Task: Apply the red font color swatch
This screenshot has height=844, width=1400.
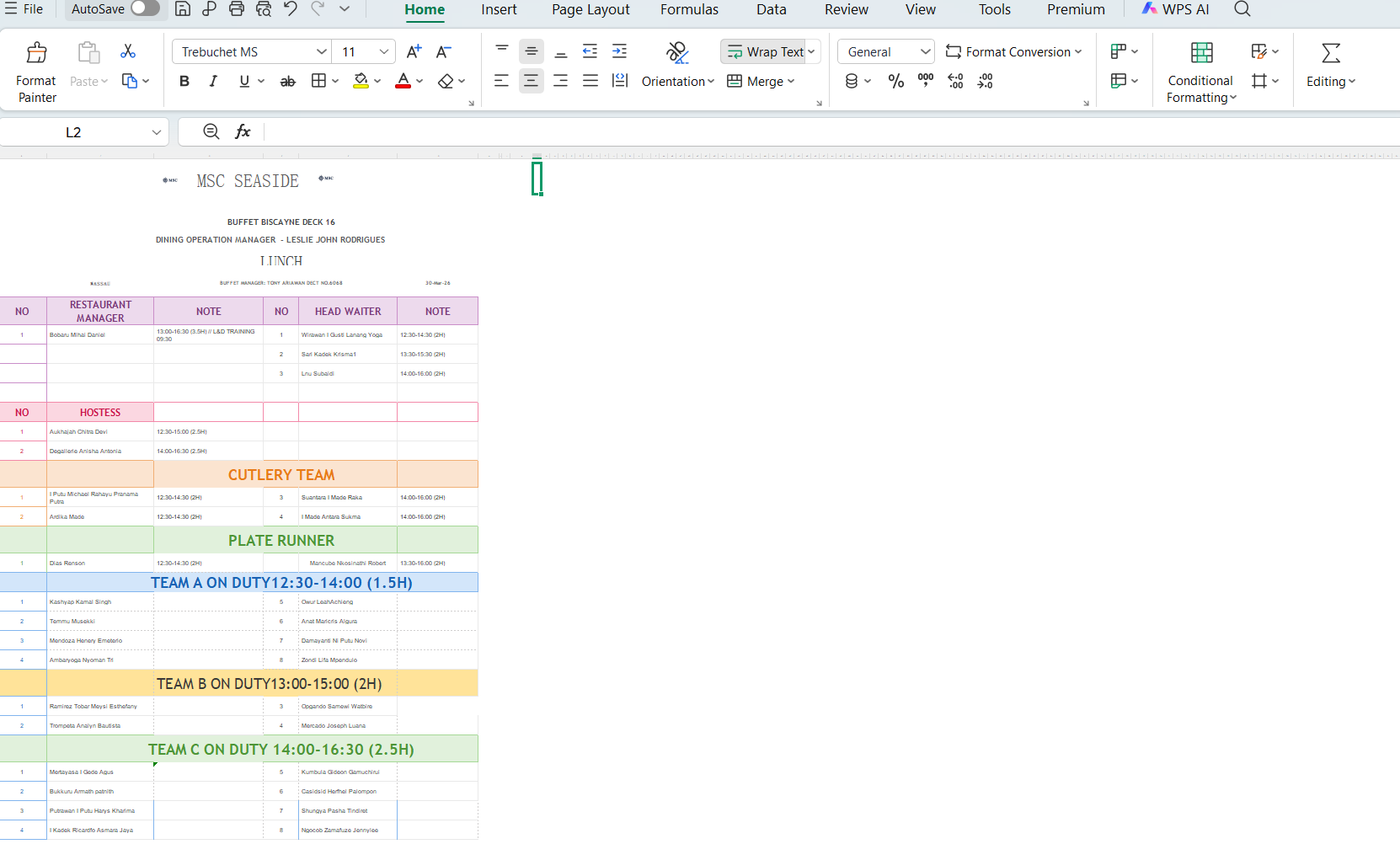Action: pyautogui.click(x=403, y=81)
